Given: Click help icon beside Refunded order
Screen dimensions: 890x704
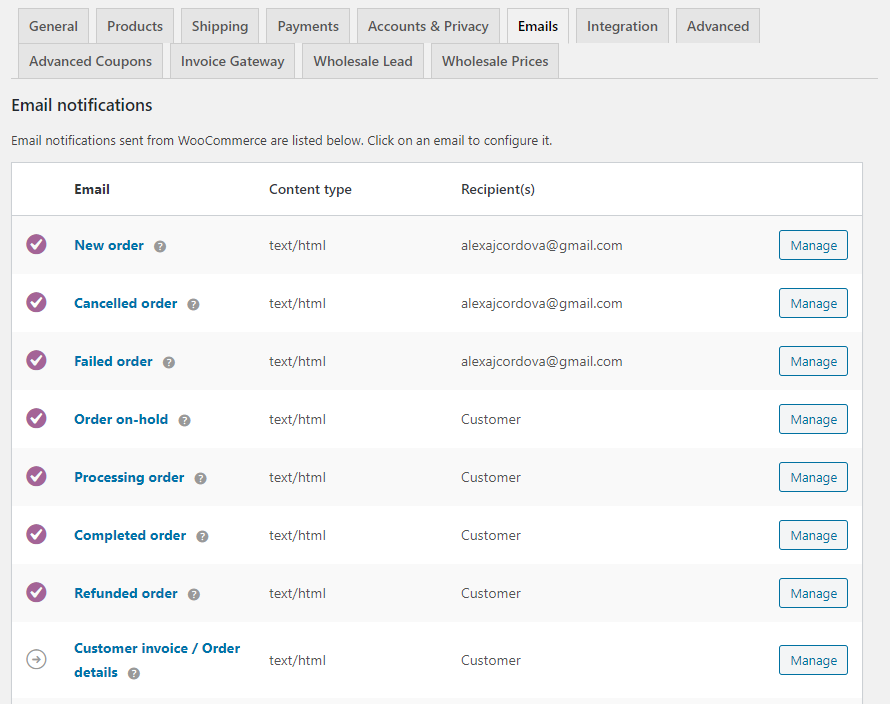Looking at the screenshot, I should pos(194,594).
